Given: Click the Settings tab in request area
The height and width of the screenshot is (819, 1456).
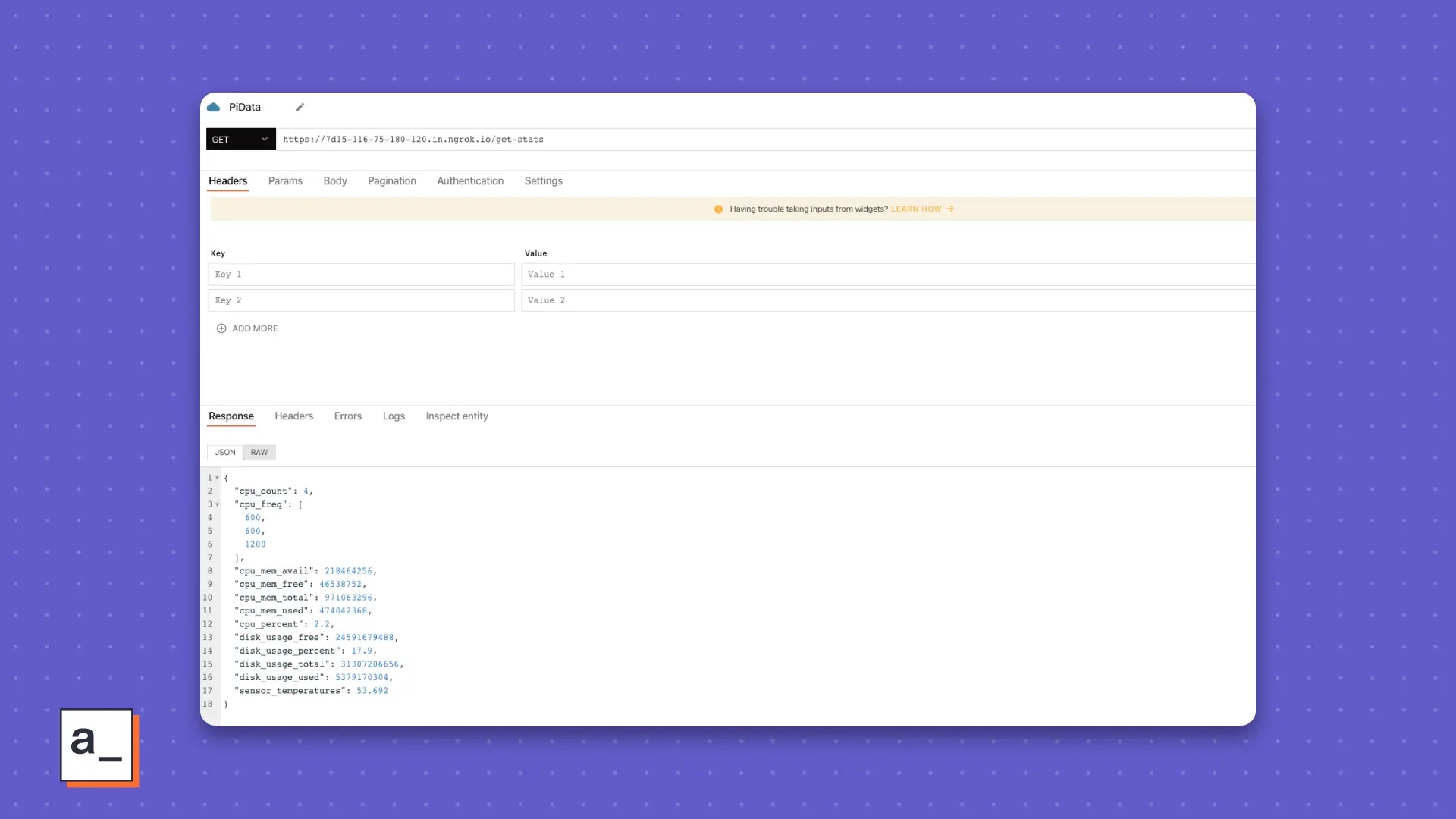Looking at the screenshot, I should (x=544, y=181).
